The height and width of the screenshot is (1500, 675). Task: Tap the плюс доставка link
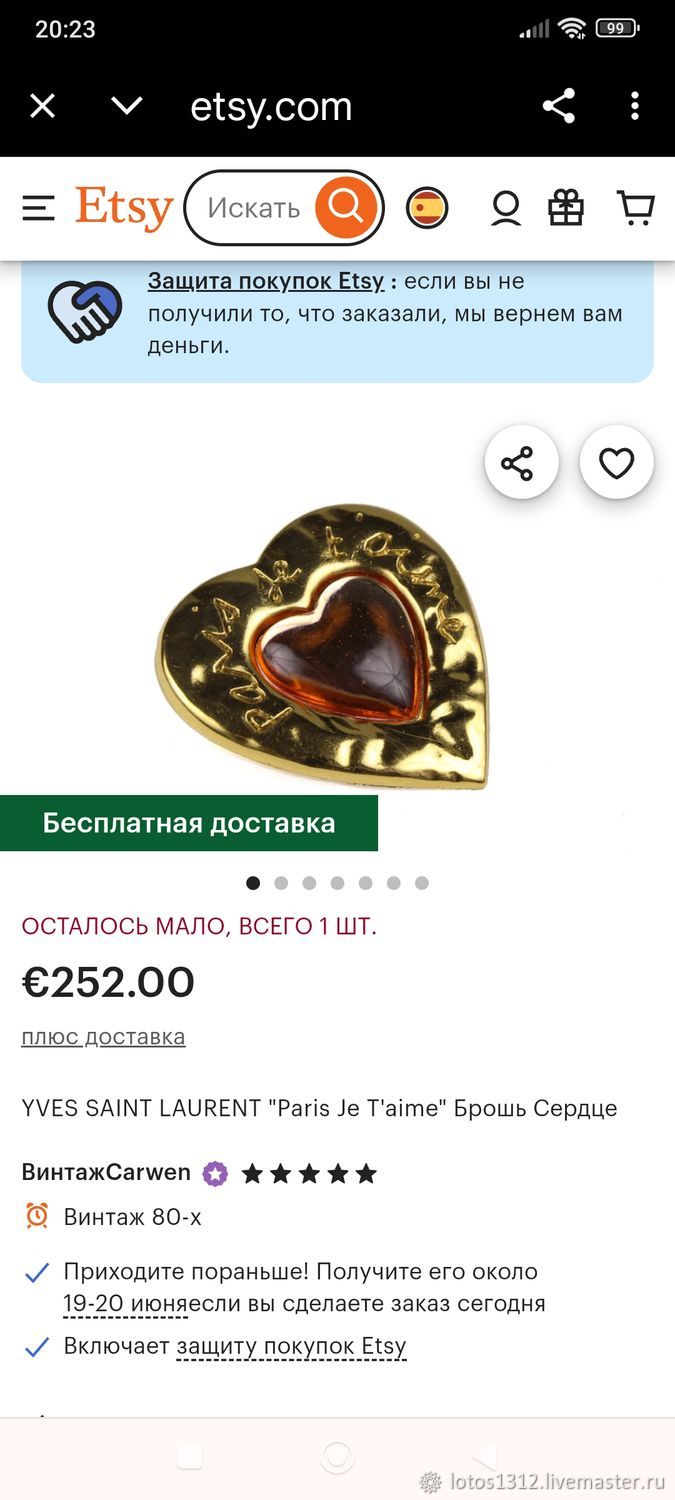point(103,1037)
